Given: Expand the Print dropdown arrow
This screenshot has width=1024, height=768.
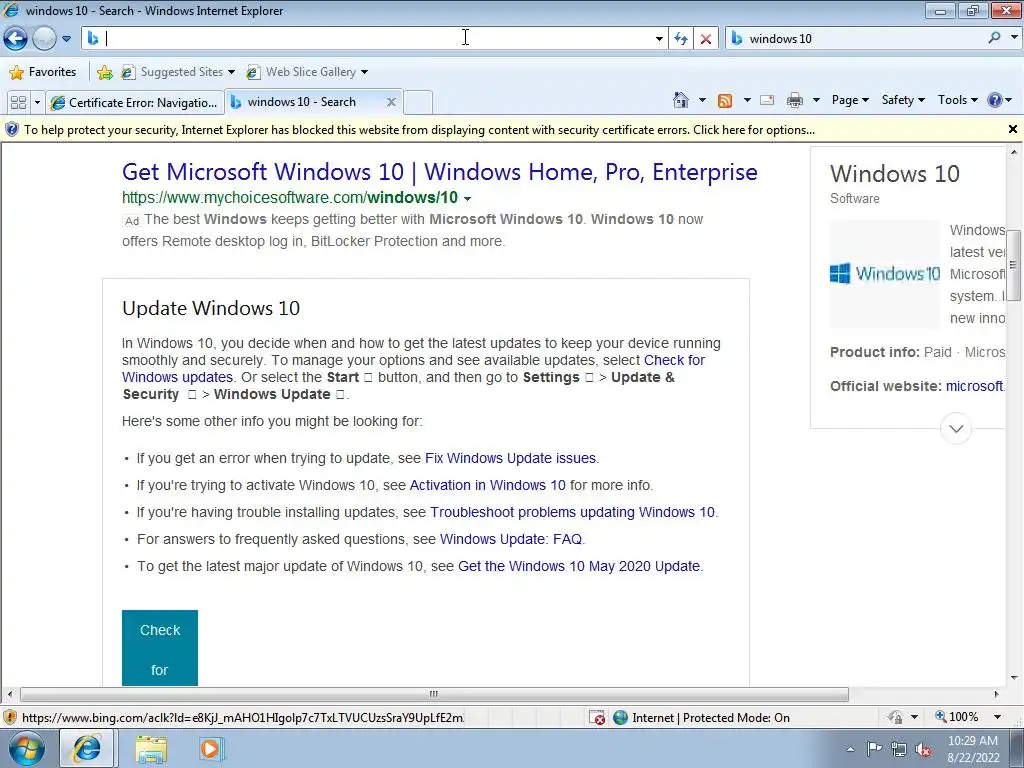Looking at the screenshot, I should pyautogui.click(x=816, y=100).
